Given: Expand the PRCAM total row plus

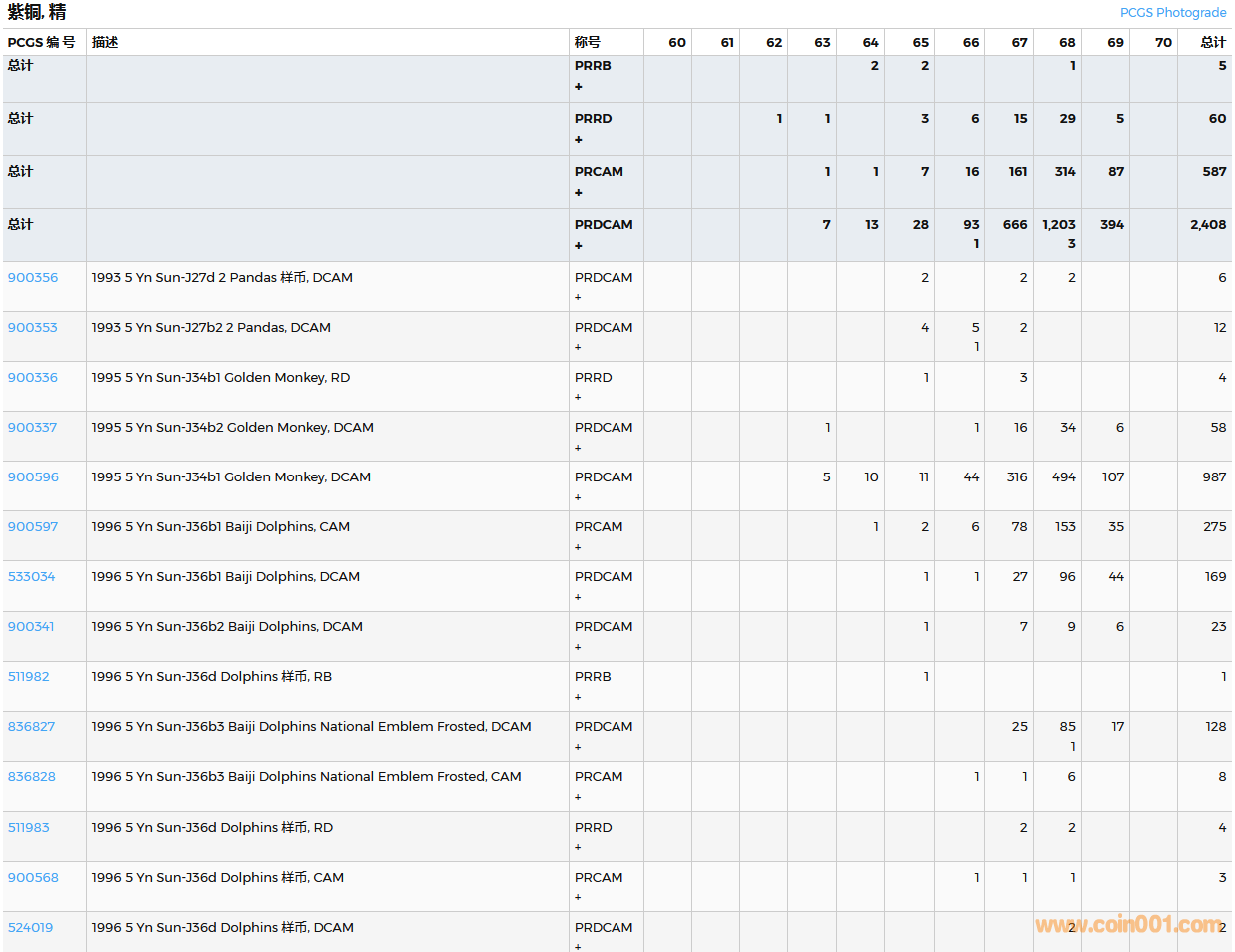Looking at the screenshot, I should (578, 193).
